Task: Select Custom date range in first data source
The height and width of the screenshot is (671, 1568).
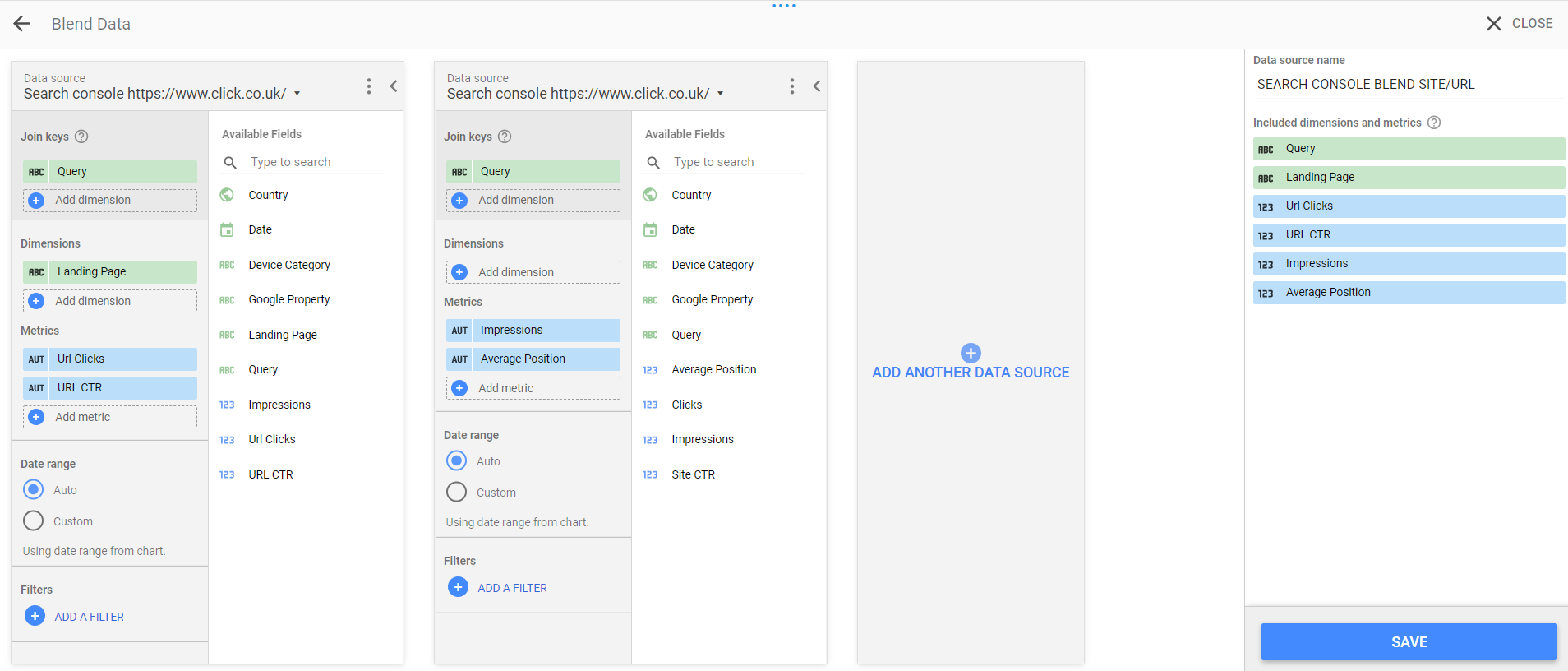Action: [x=34, y=521]
